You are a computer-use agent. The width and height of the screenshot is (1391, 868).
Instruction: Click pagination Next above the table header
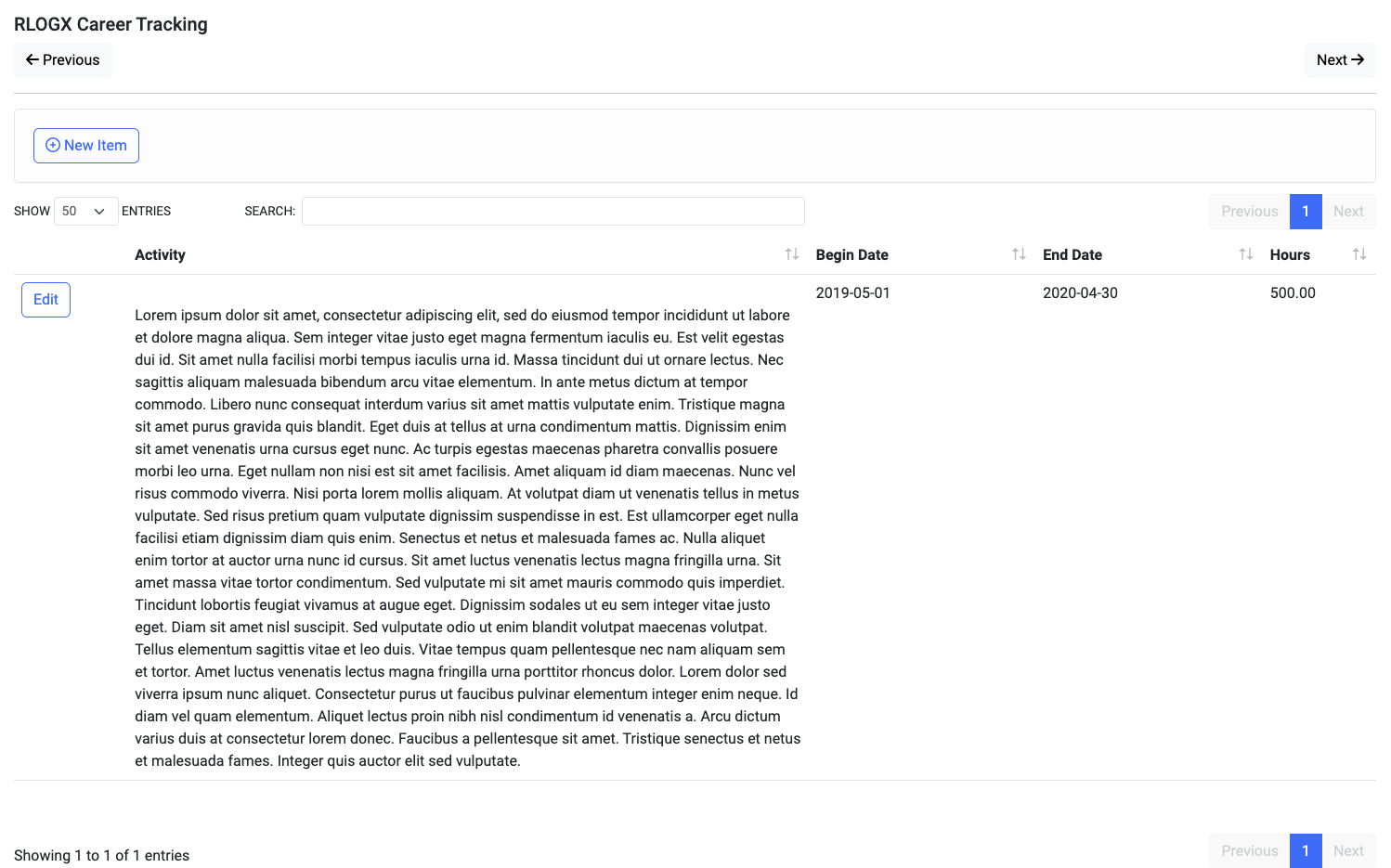[1347, 212]
